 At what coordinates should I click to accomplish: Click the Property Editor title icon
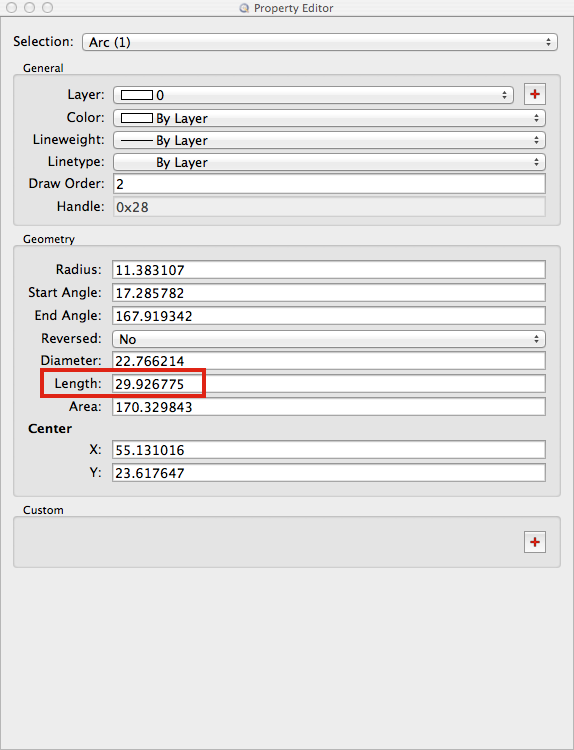[244, 8]
